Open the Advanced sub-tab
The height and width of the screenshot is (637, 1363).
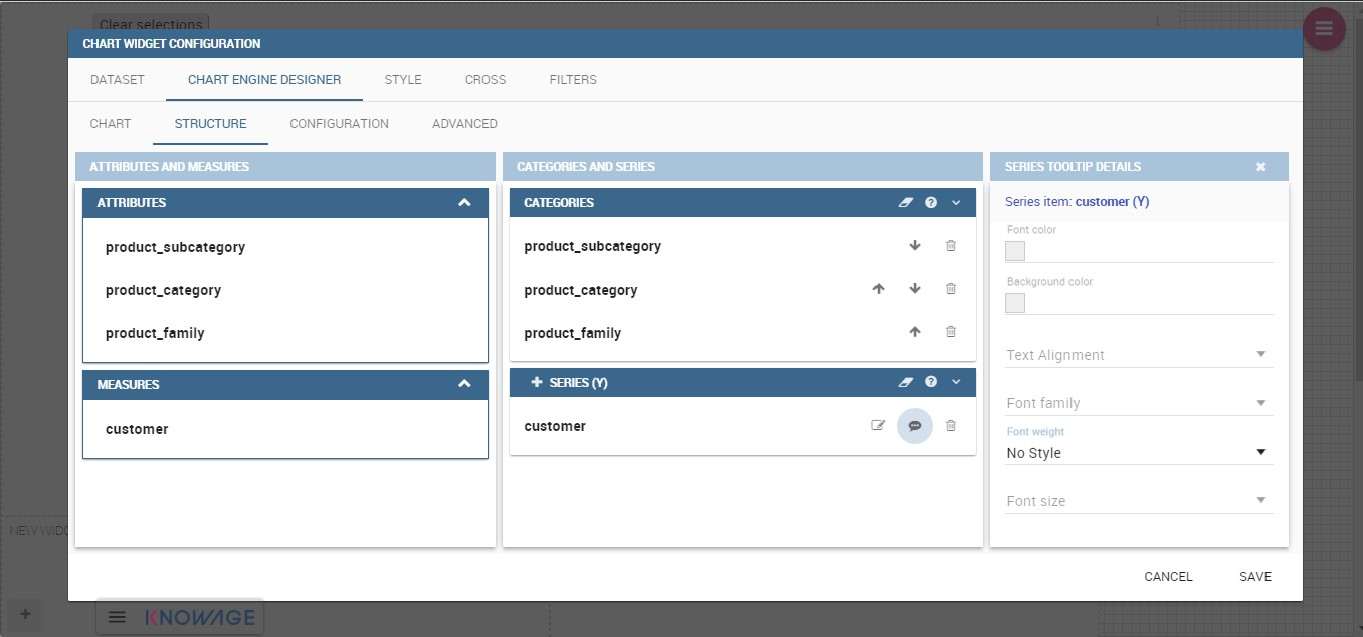(x=465, y=124)
